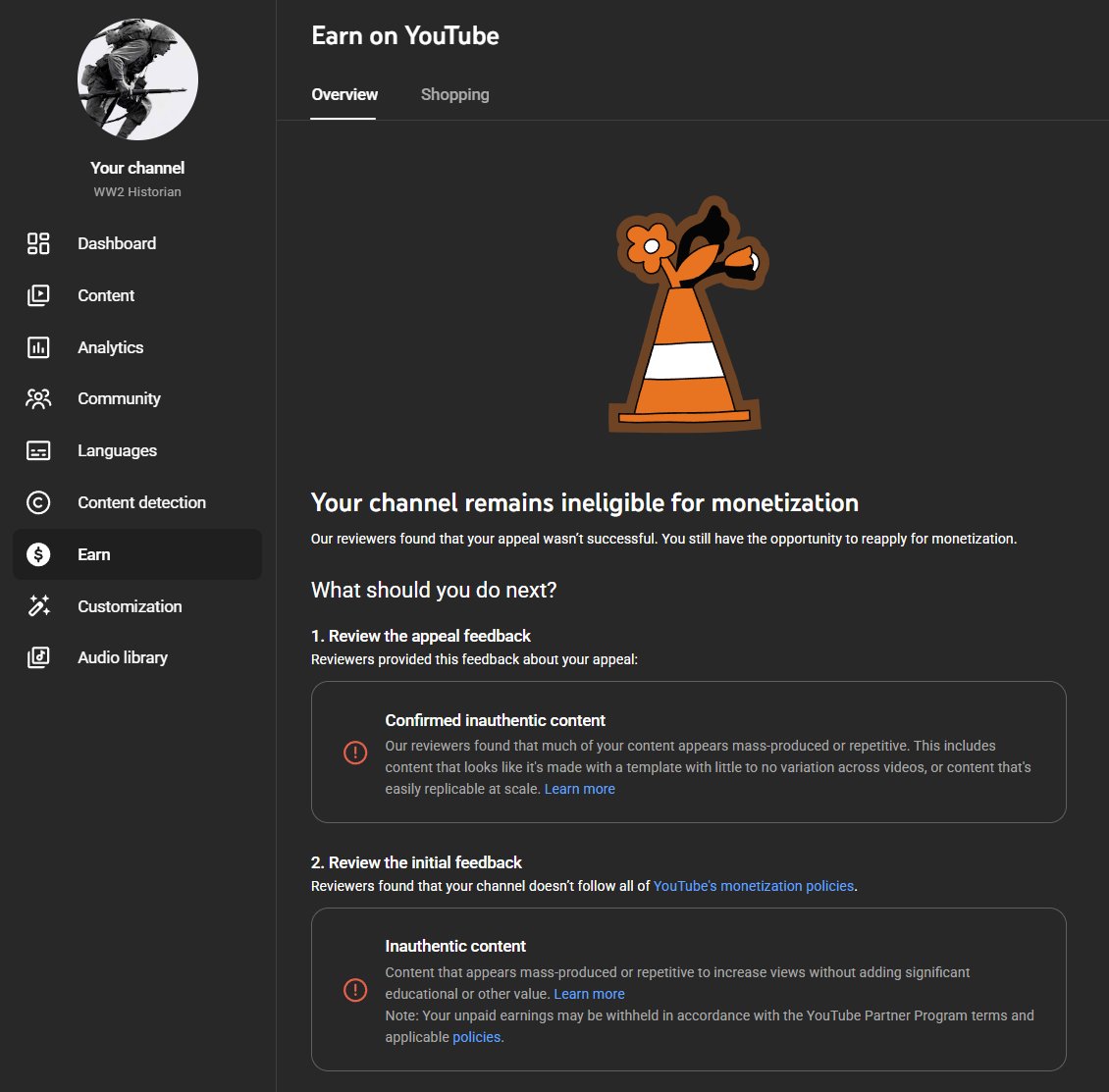Click Learn more in Confirmed inauthentic content
Image resolution: width=1109 pixels, height=1092 pixels.
579,789
